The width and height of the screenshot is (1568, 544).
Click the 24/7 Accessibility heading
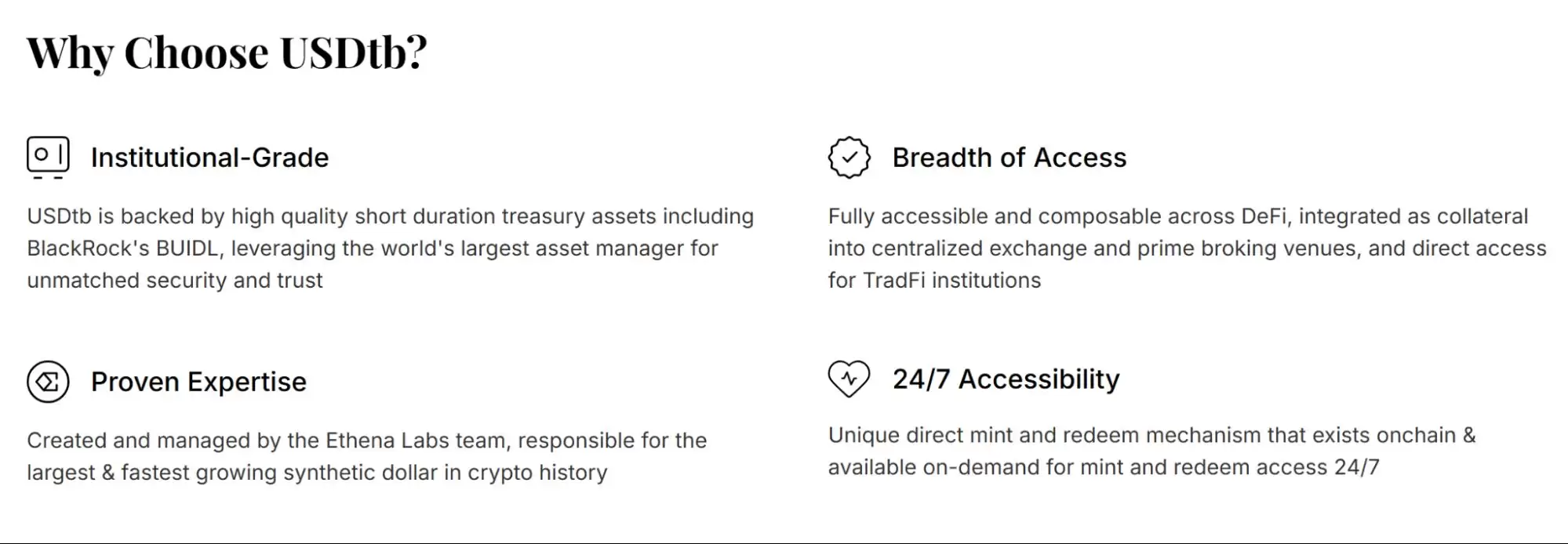(1006, 379)
